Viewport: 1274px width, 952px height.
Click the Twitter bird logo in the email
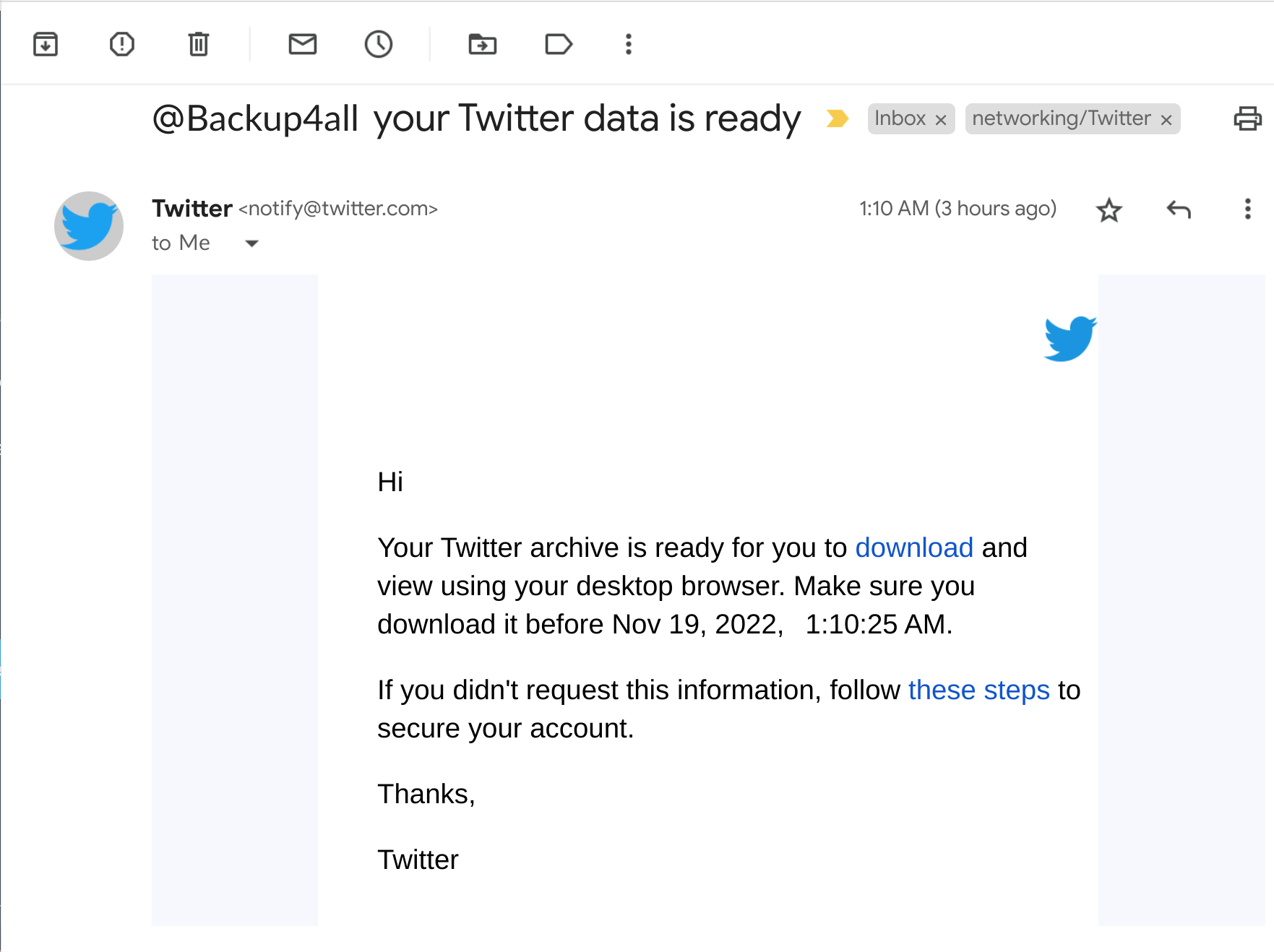click(1070, 339)
